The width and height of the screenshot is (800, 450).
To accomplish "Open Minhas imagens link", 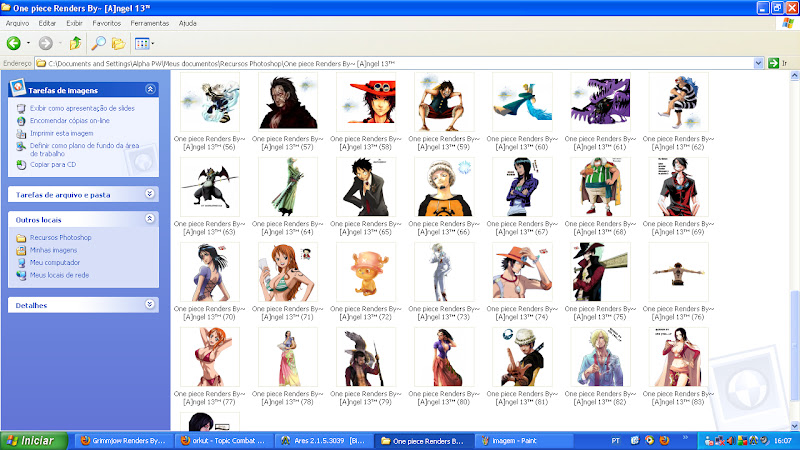I will pos(53,250).
